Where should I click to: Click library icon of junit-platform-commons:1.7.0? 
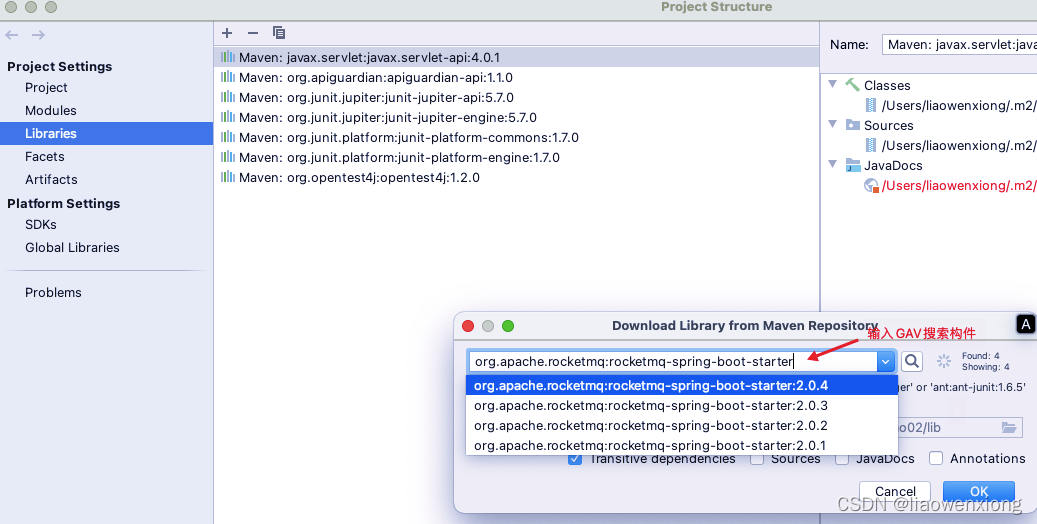pyautogui.click(x=228, y=137)
